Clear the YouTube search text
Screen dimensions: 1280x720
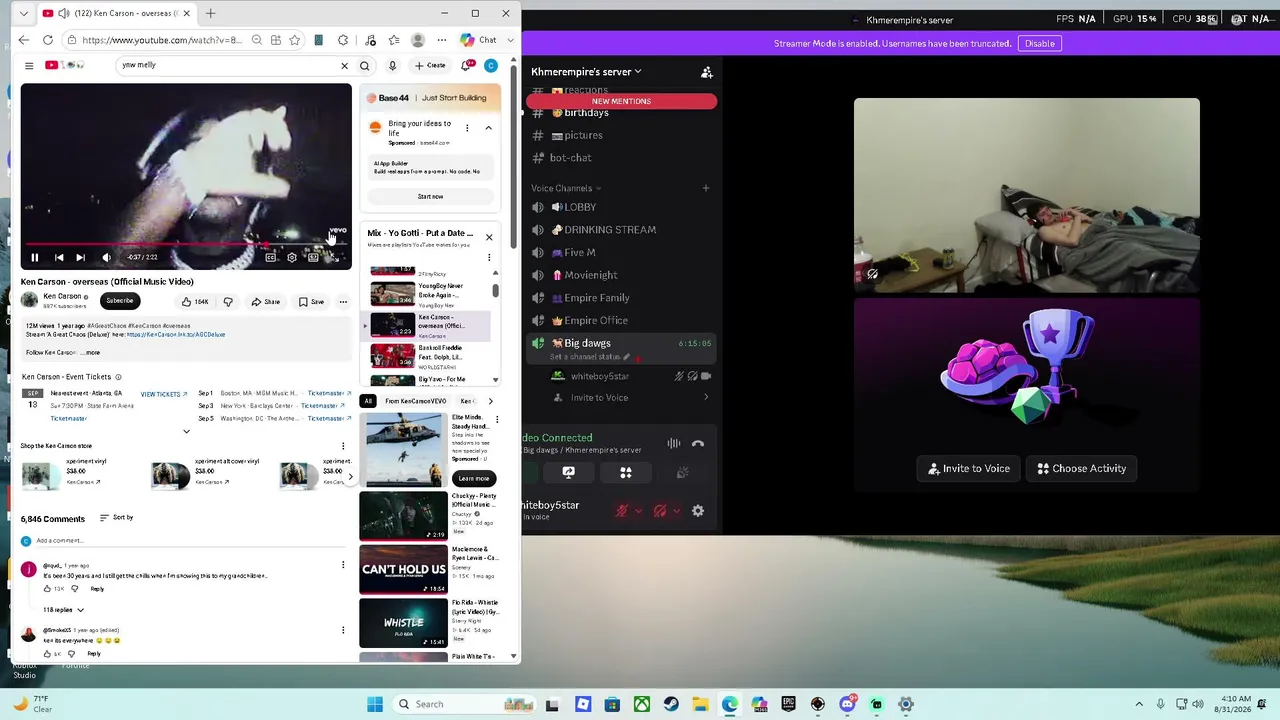pos(345,66)
